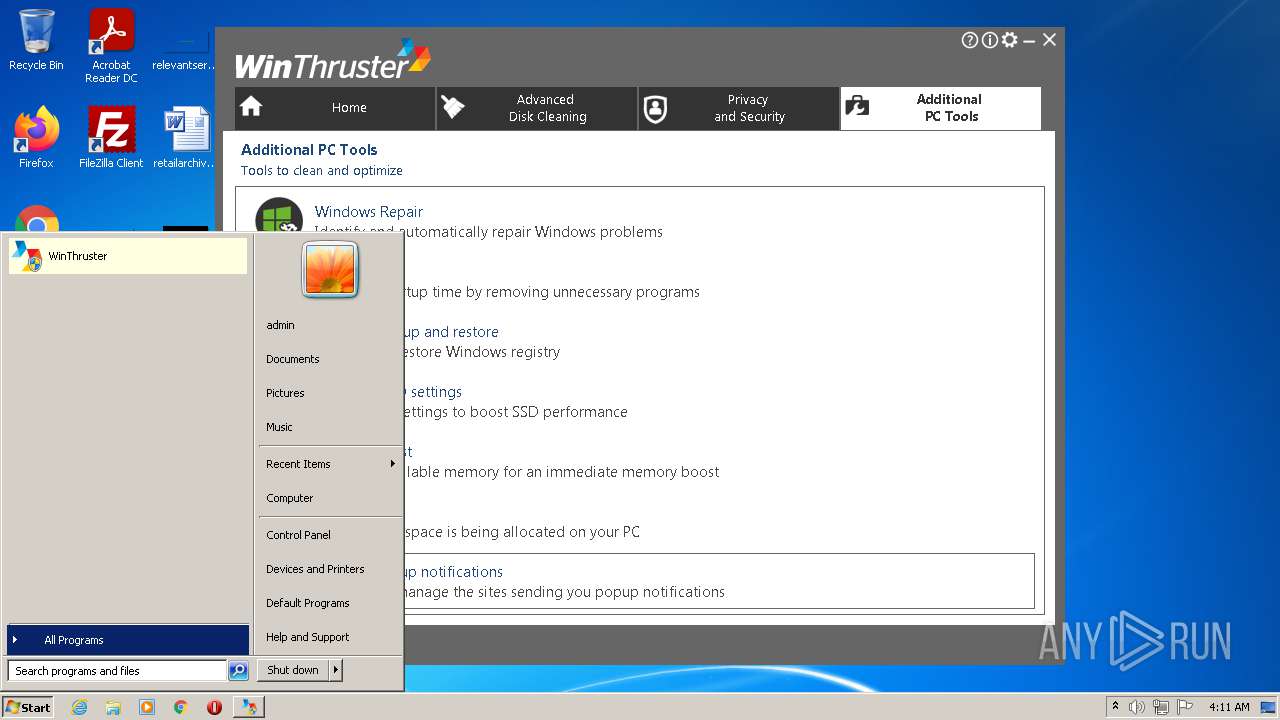Select the Additional PC Tools tab
Image resolution: width=1280 pixels, height=720 pixels.
pyautogui.click(x=941, y=108)
